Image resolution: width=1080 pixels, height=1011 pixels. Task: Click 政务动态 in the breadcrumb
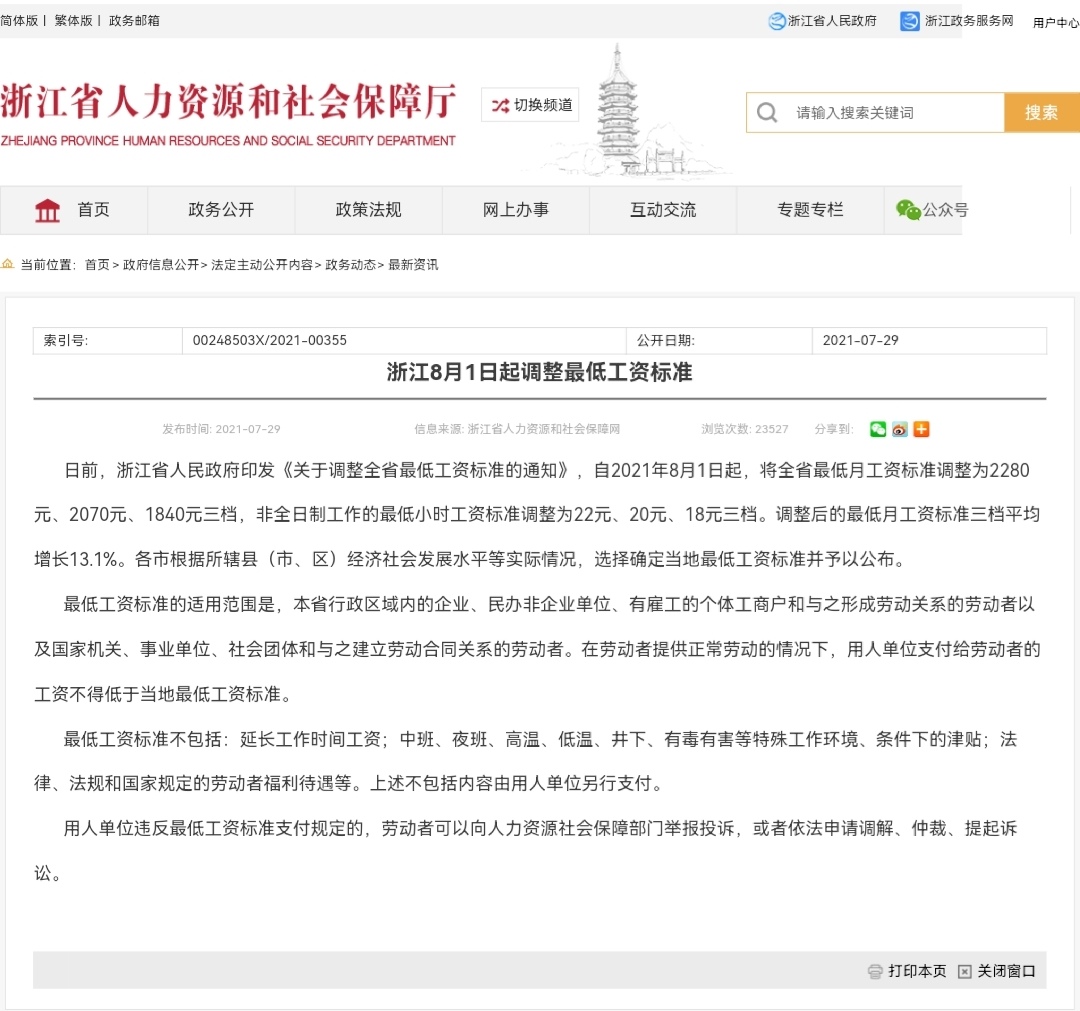tap(351, 264)
